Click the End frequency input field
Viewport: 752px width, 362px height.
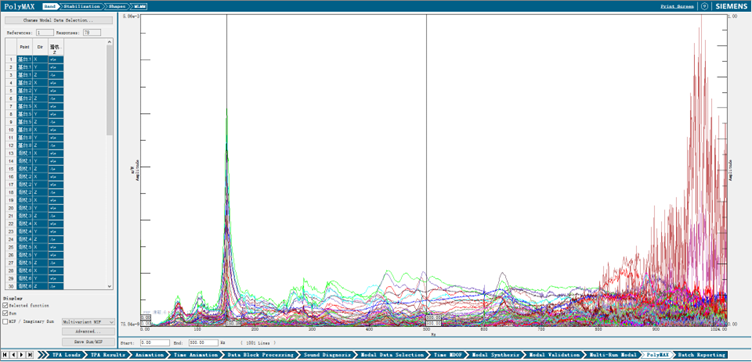pyautogui.click(x=203, y=343)
